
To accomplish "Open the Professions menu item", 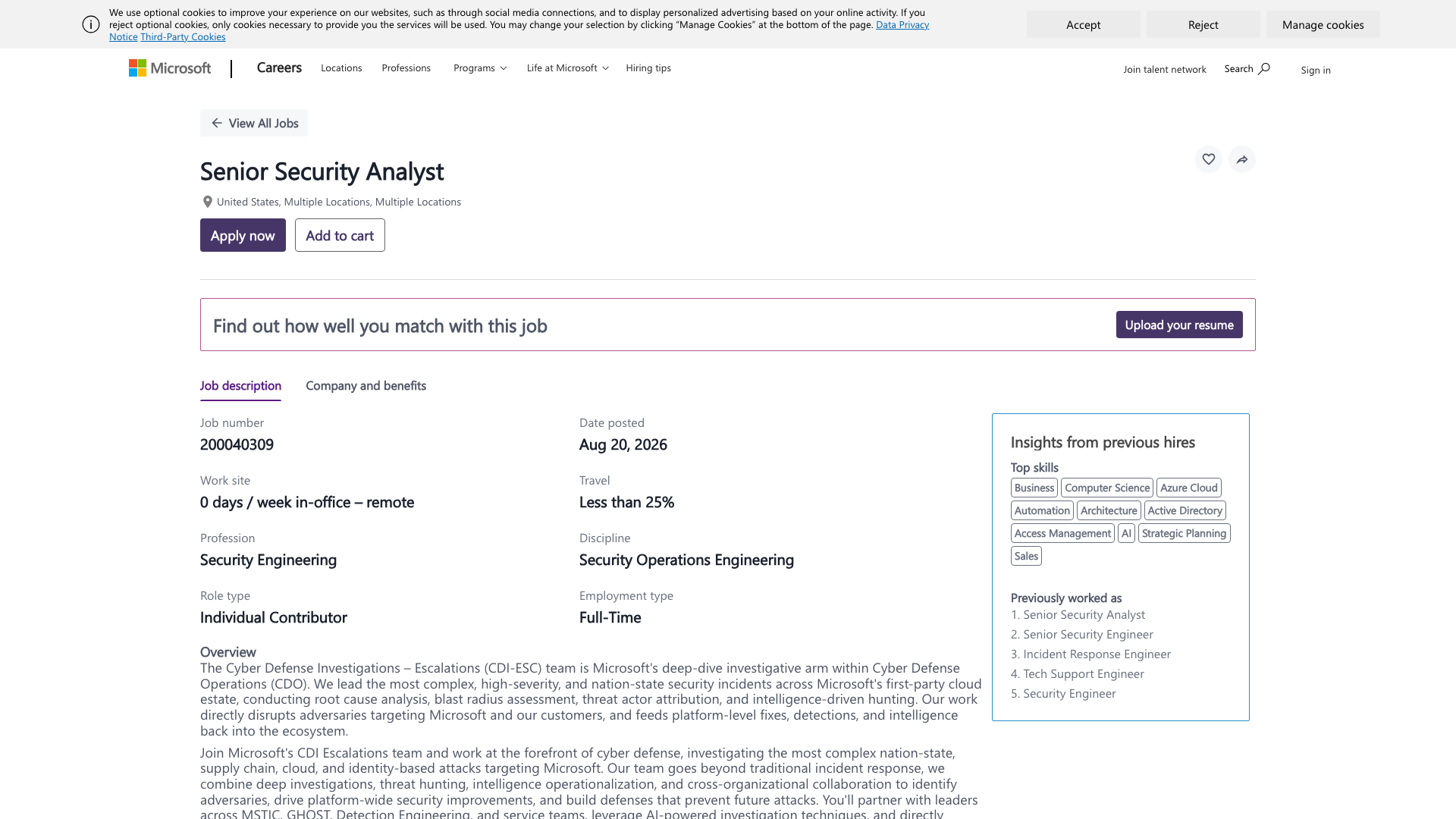I will coord(406,68).
